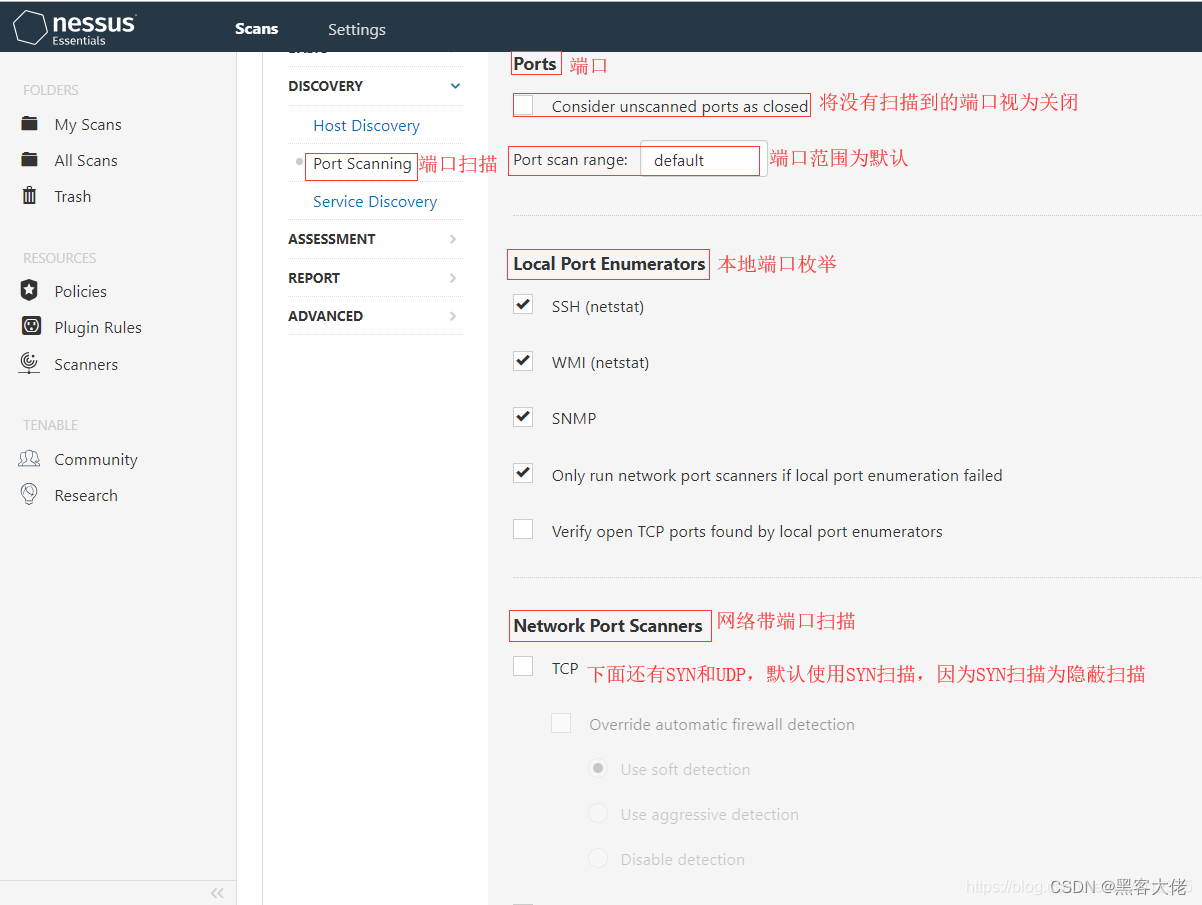Screen dimensions: 1202x905
Task: Collapse the DISCOVERY section
Action: (x=455, y=86)
